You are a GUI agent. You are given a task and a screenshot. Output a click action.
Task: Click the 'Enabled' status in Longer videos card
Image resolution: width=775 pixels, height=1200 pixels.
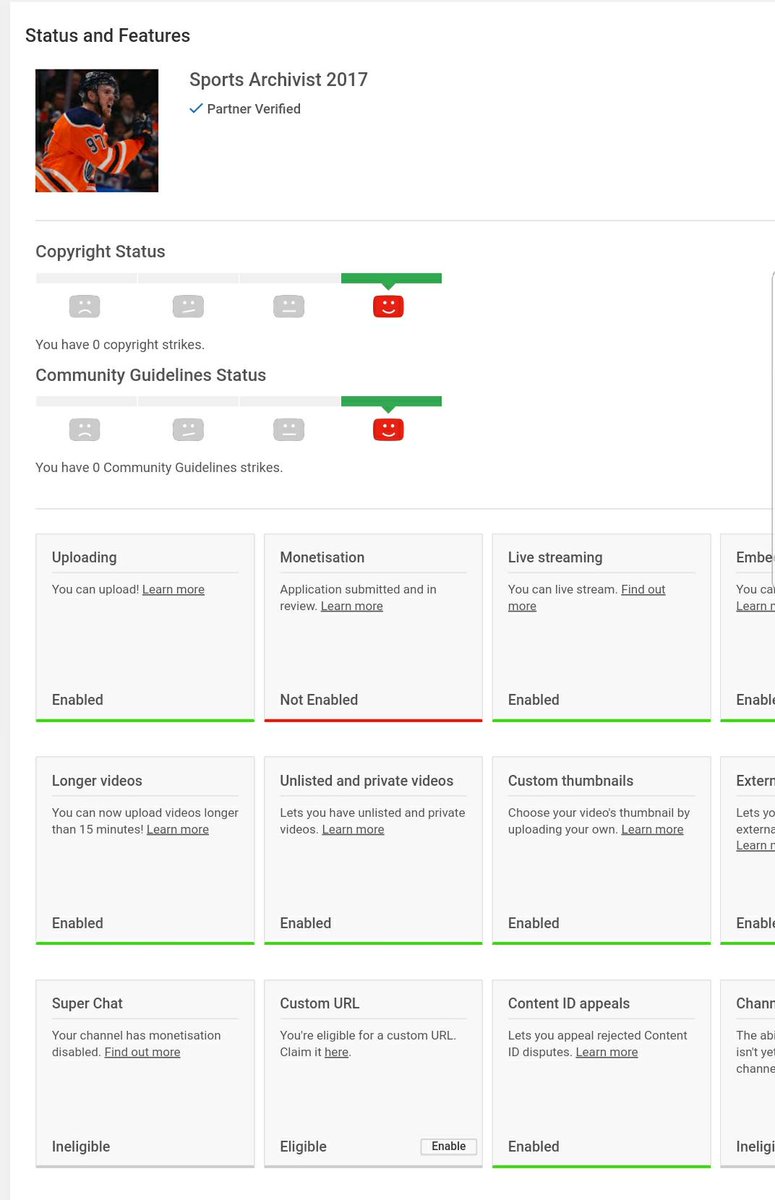(78, 923)
